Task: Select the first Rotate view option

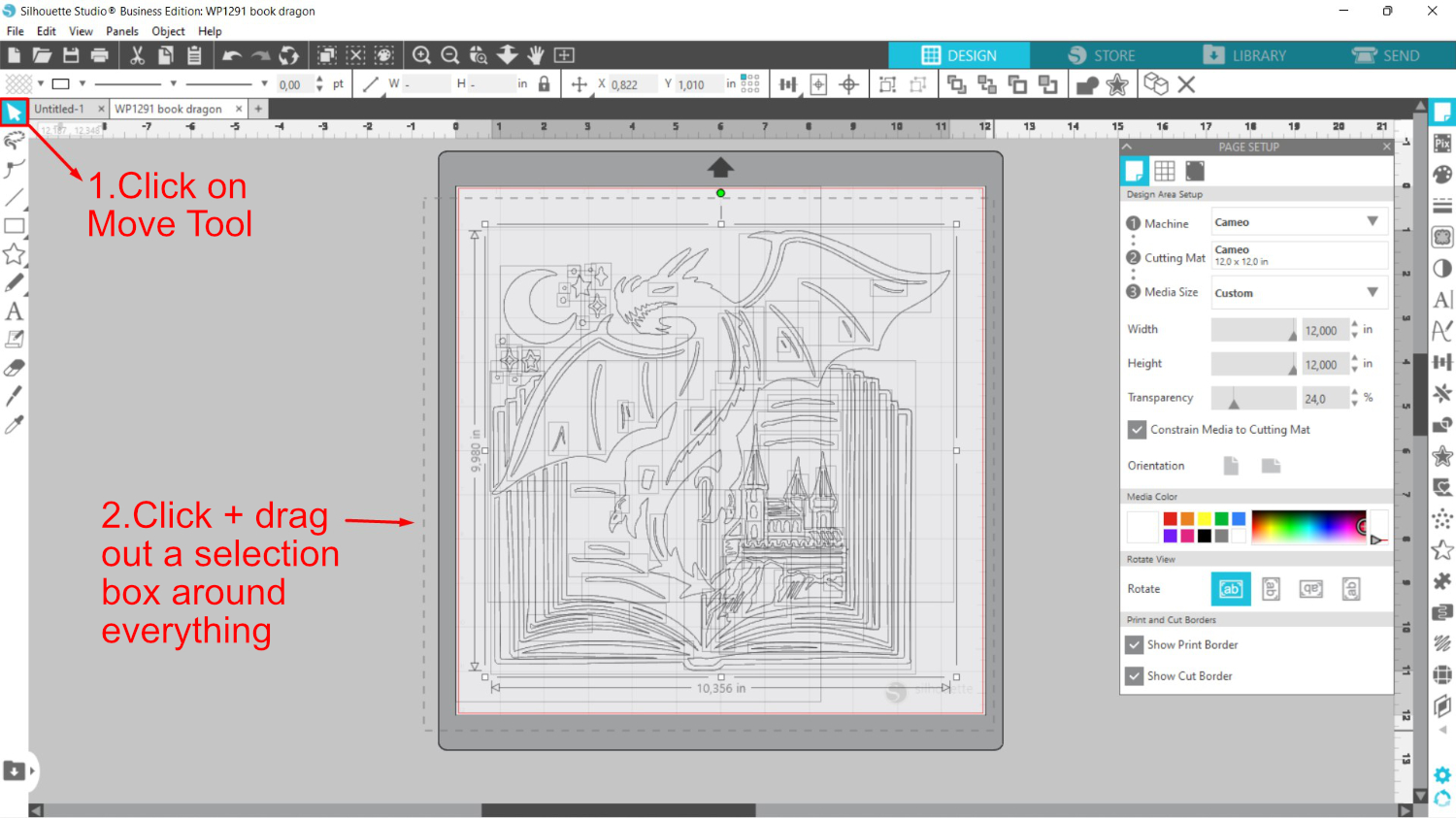Action: [x=1231, y=589]
